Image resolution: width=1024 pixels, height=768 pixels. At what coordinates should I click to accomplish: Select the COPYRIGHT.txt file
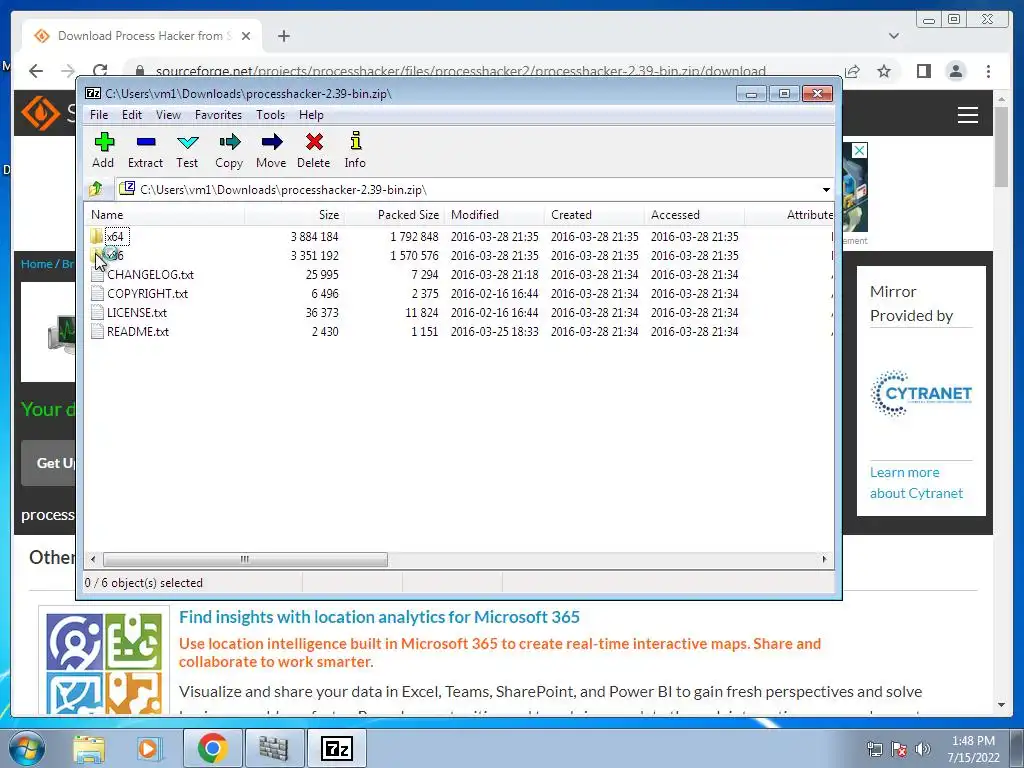[x=148, y=294]
